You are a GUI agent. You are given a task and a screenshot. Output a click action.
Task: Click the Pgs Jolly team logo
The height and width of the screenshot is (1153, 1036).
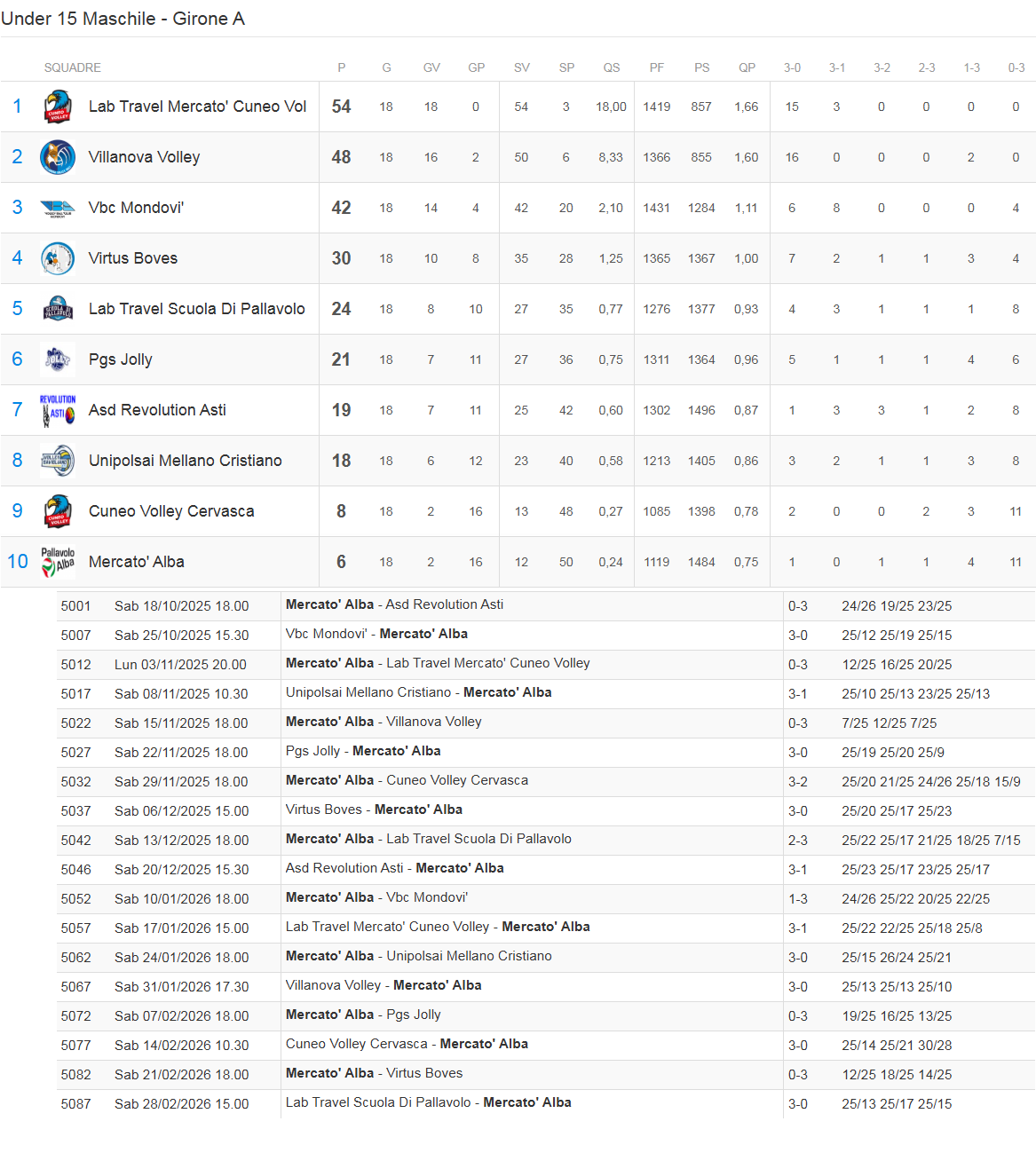pyautogui.click(x=58, y=359)
